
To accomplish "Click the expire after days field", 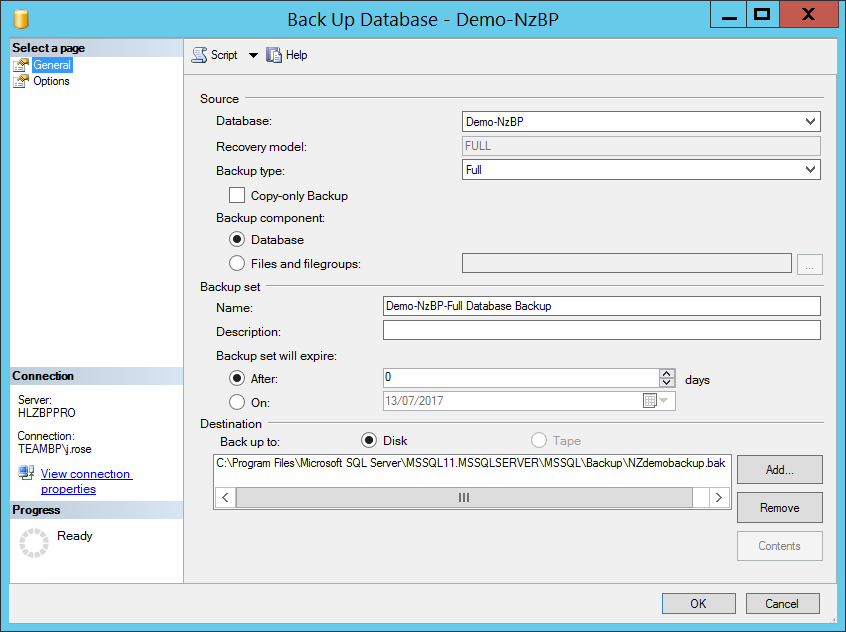I will pyautogui.click(x=521, y=378).
